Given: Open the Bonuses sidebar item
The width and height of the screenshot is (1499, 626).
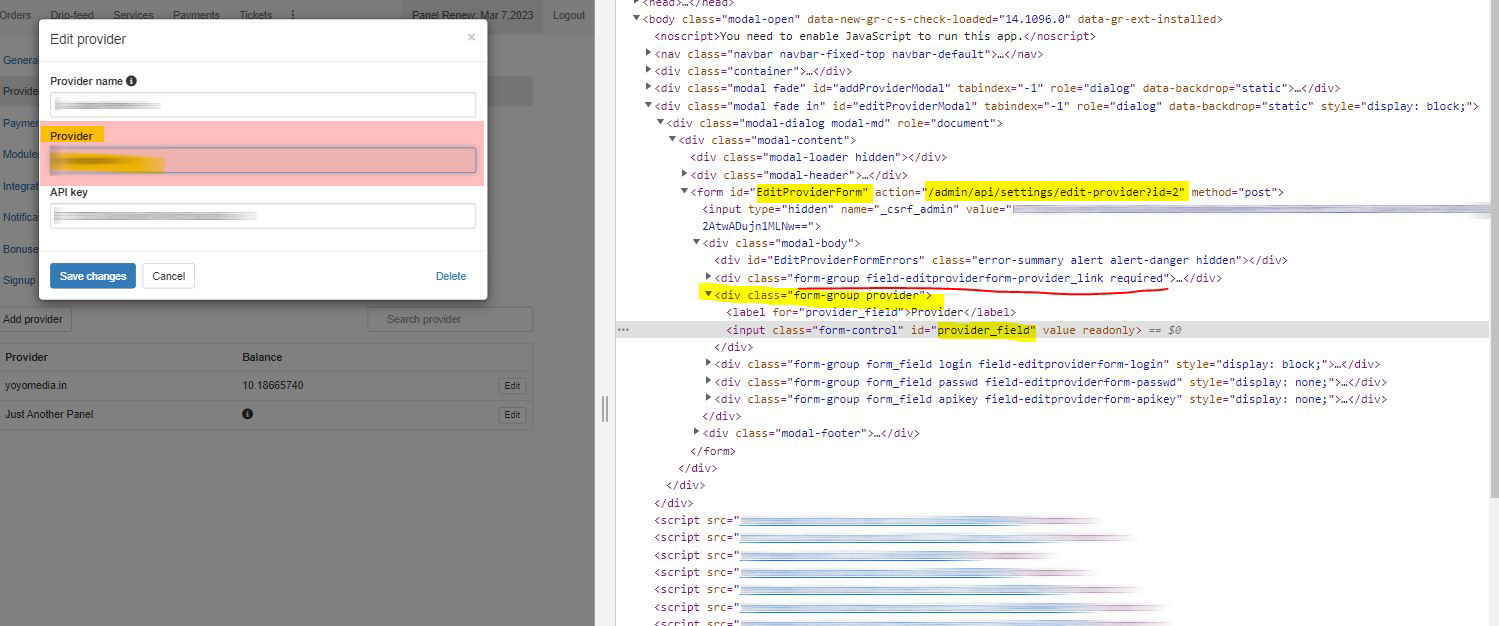Looking at the screenshot, I should [20, 249].
